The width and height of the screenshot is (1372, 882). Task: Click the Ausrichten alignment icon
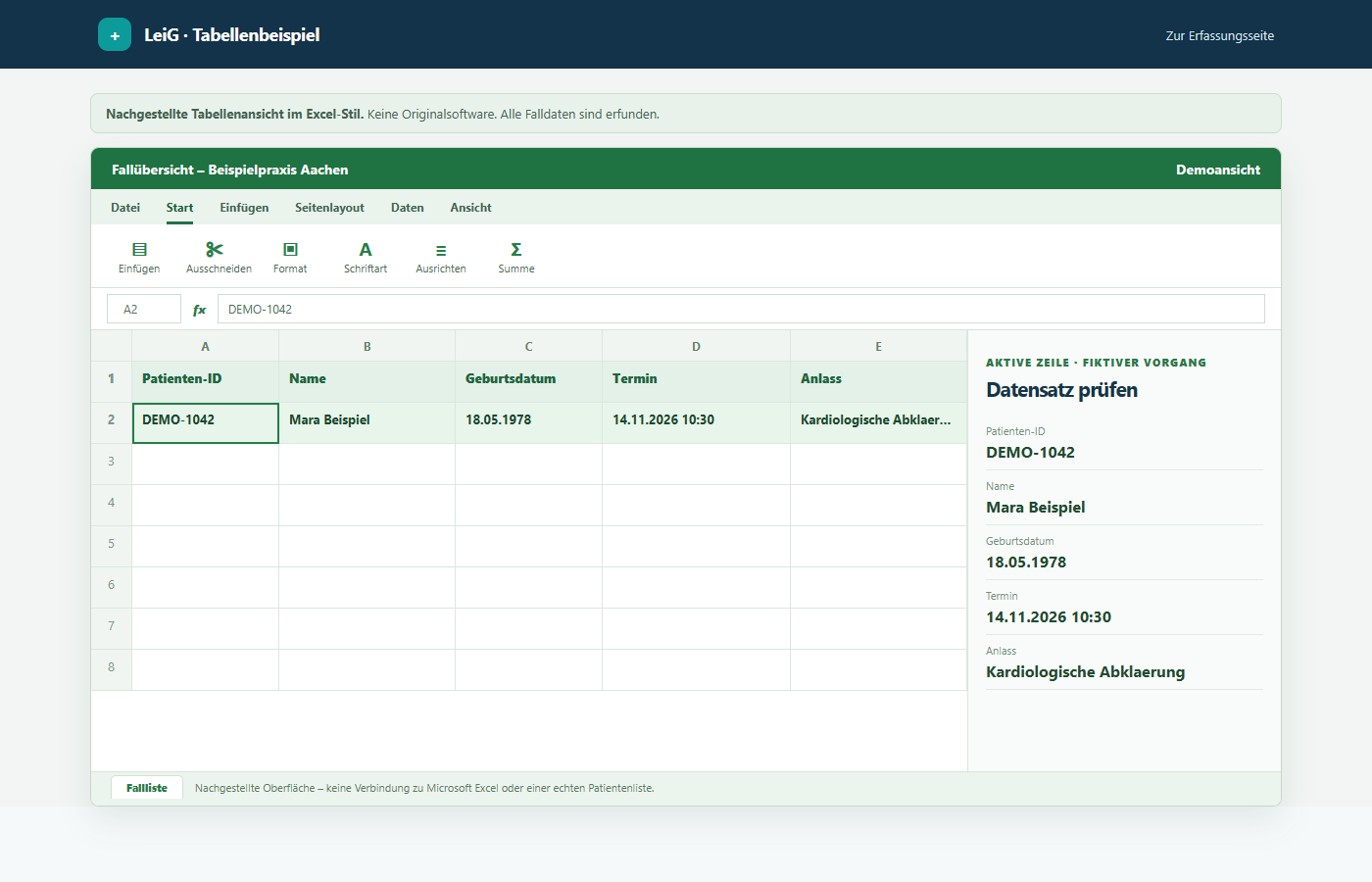(441, 251)
